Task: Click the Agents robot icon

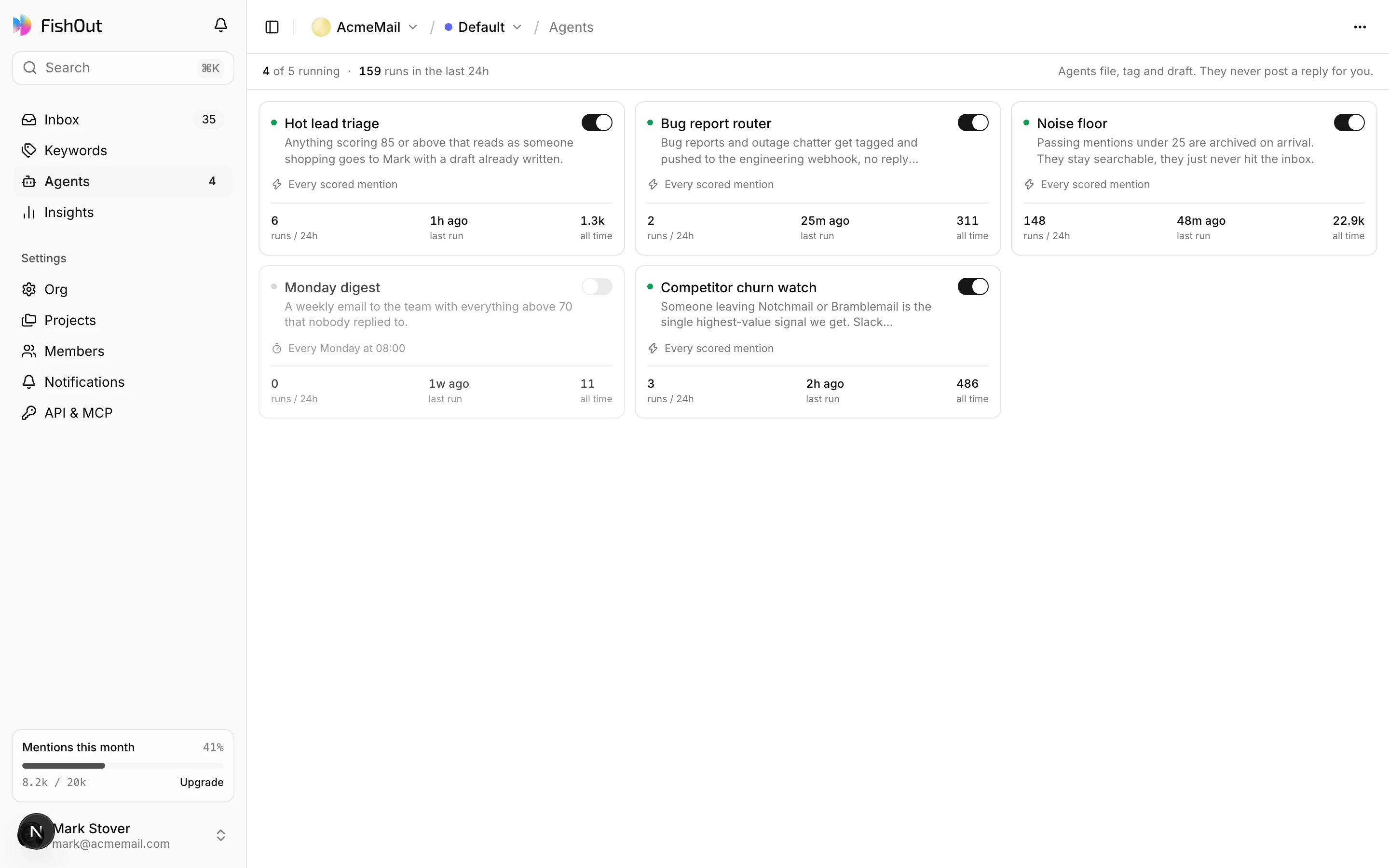Action: point(29,181)
